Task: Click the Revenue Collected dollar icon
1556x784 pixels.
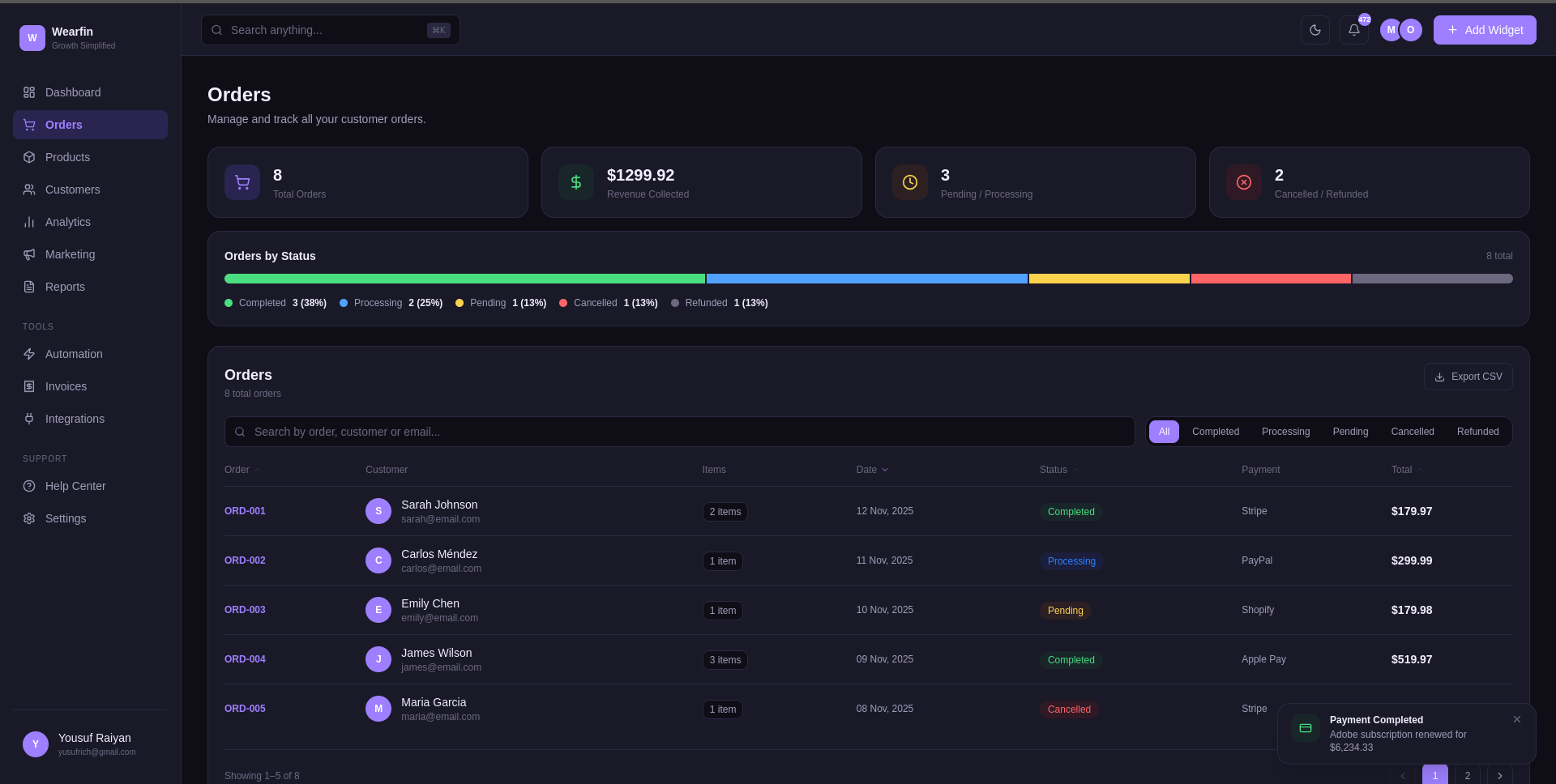Action: (x=576, y=182)
